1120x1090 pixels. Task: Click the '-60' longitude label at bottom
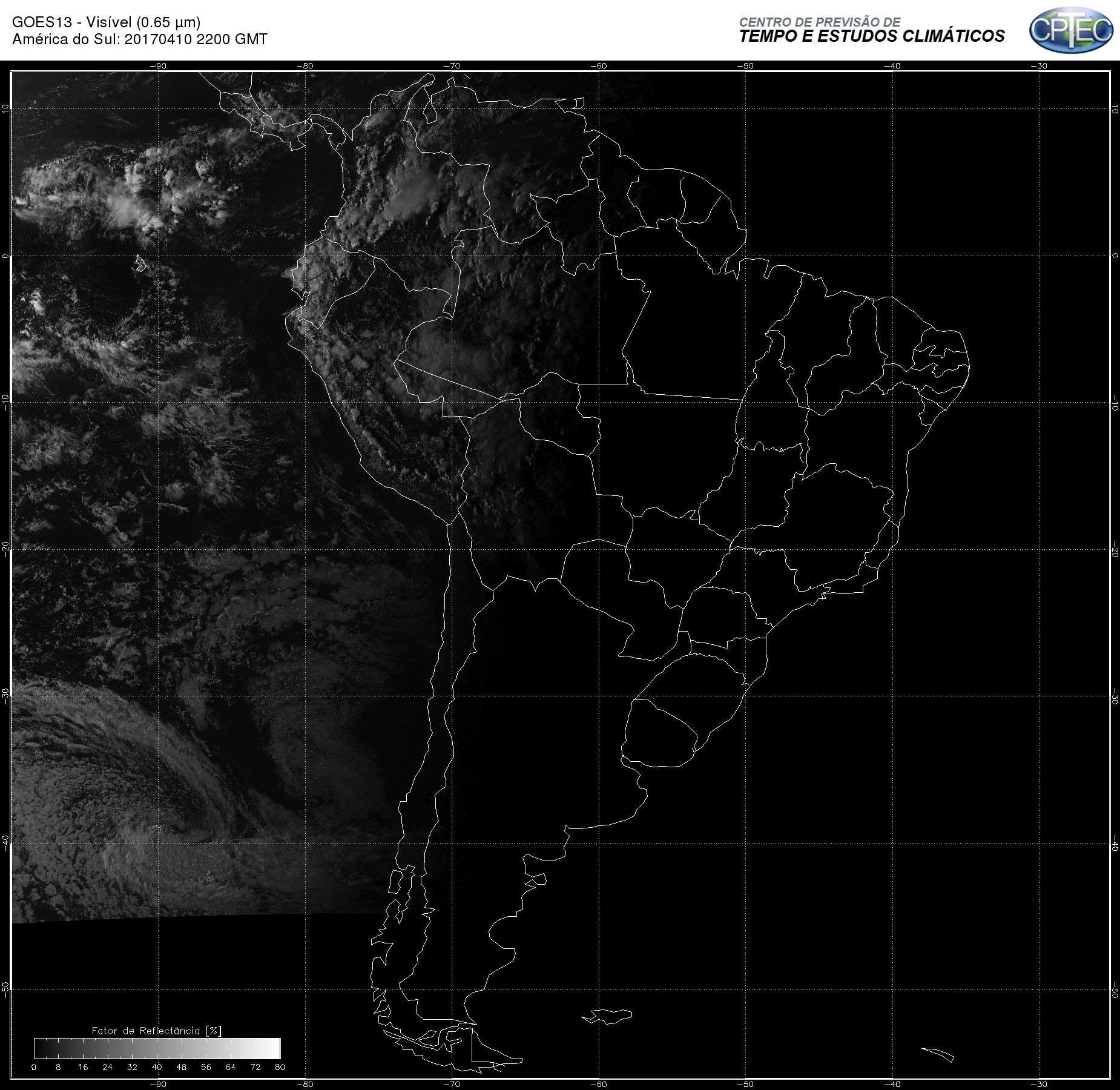[599, 1084]
